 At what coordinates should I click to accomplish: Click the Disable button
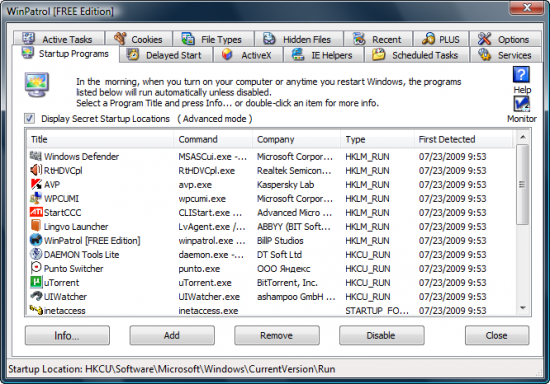tap(382, 335)
